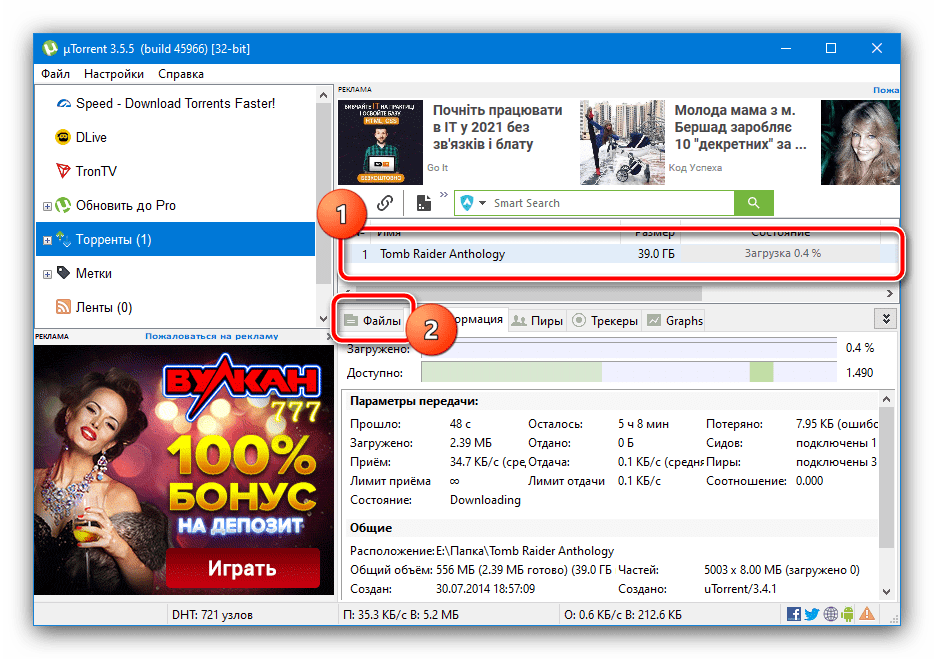
Task: Open TronTV in the sidebar
Action: point(96,172)
